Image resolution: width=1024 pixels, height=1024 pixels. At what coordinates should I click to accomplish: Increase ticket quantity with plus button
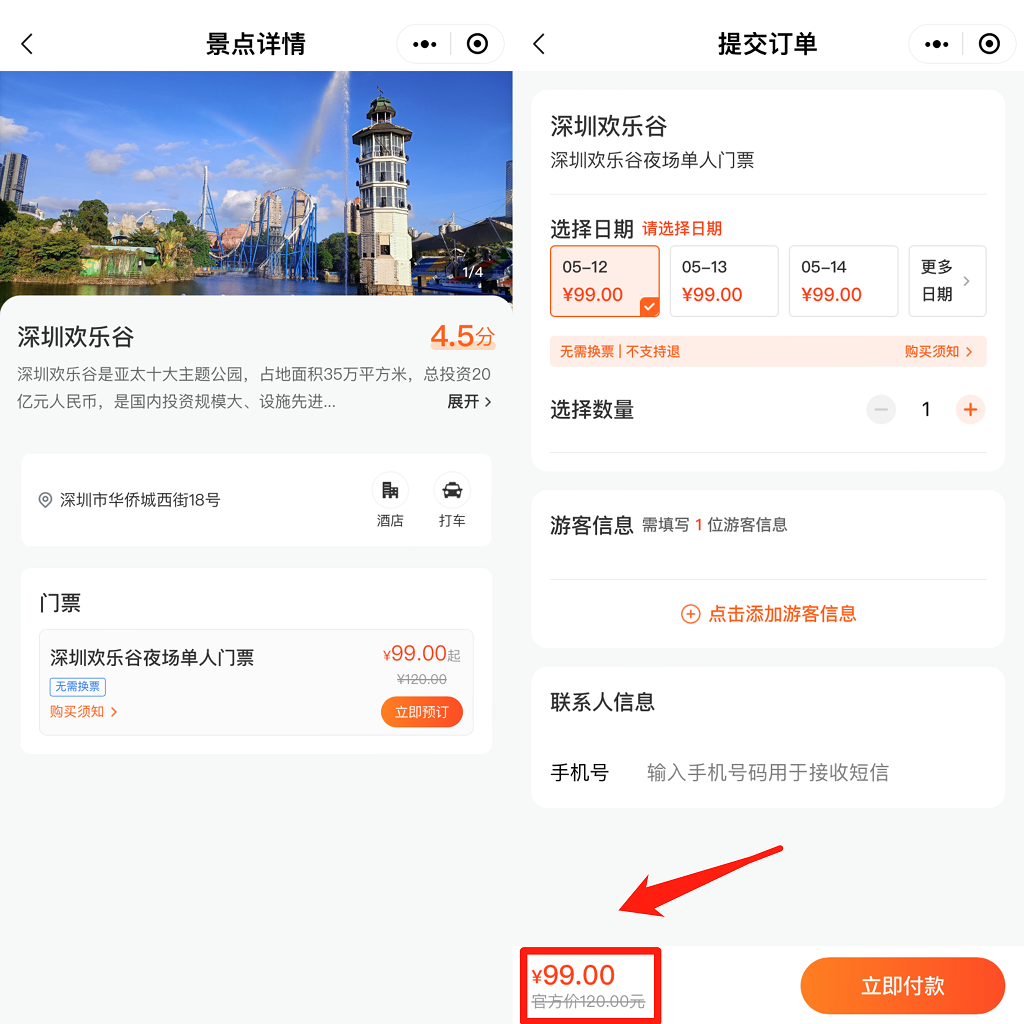tap(970, 409)
